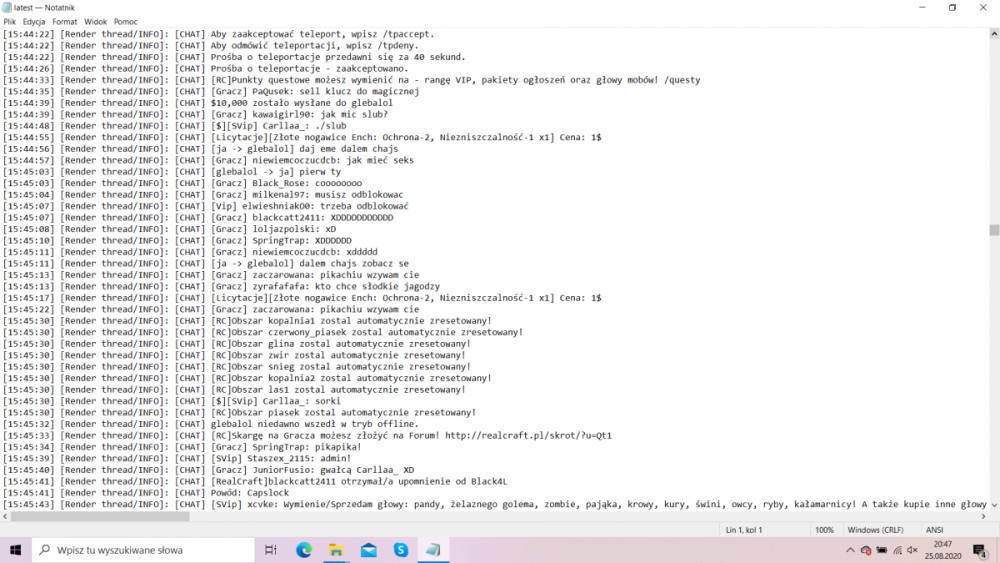Viewport: 1000px width, 563px height.
Task: Click the Notatnik taskbar icon
Action: click(x=433, y=550)
